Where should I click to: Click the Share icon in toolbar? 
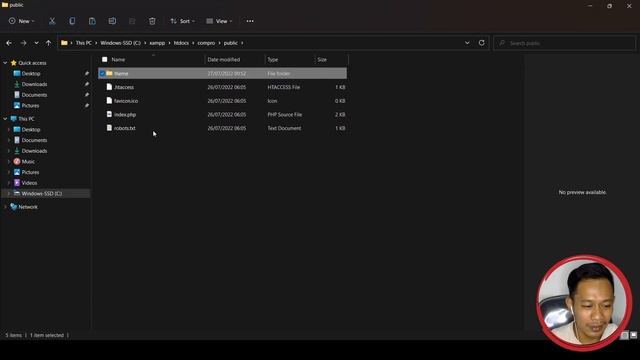132,21
